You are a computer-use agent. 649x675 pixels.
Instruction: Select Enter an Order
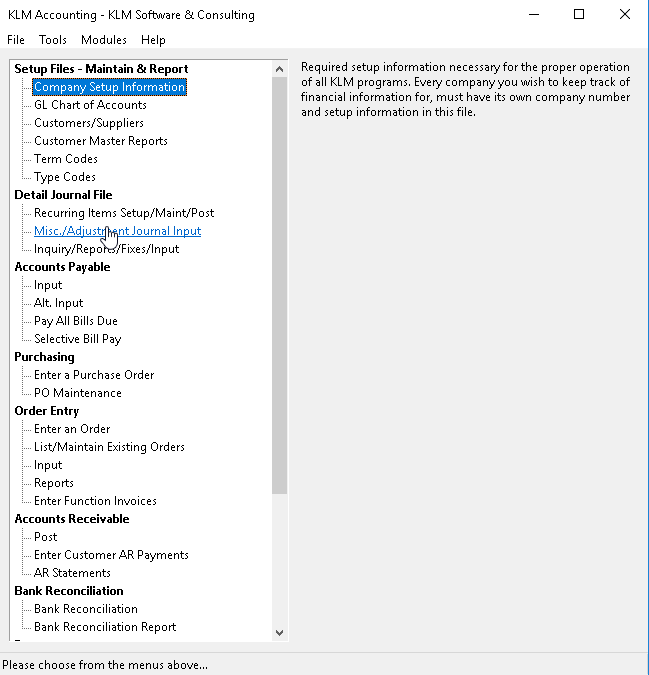click(x=72, y=429)
